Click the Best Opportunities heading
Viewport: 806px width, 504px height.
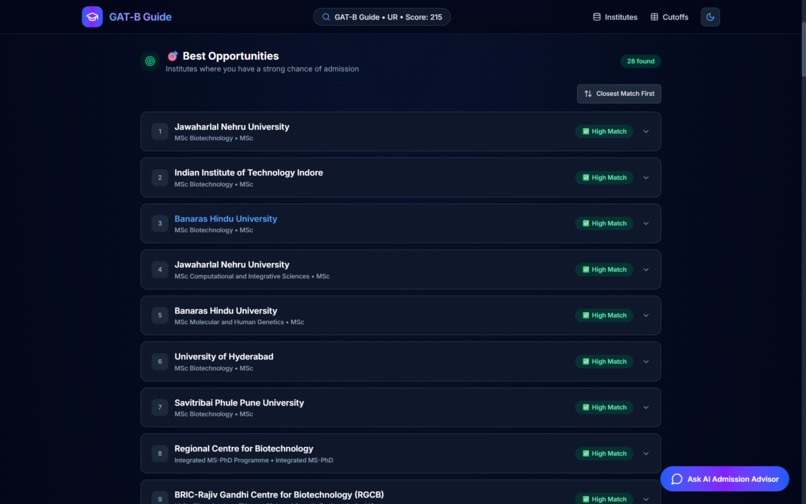tap(230, 56)
